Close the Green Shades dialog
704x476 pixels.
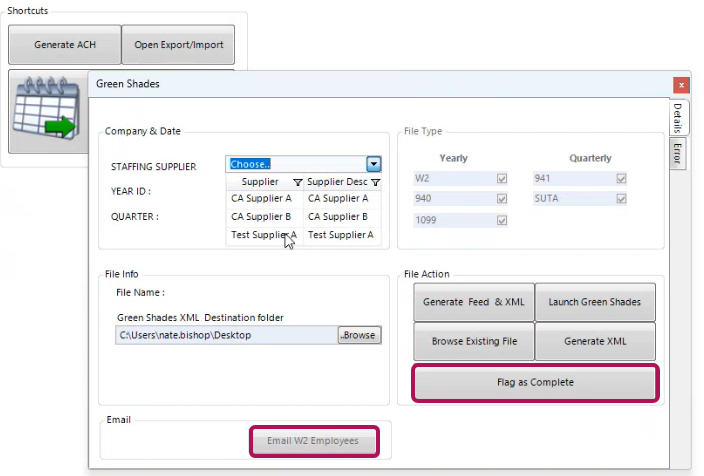click(x=681, y=85)
